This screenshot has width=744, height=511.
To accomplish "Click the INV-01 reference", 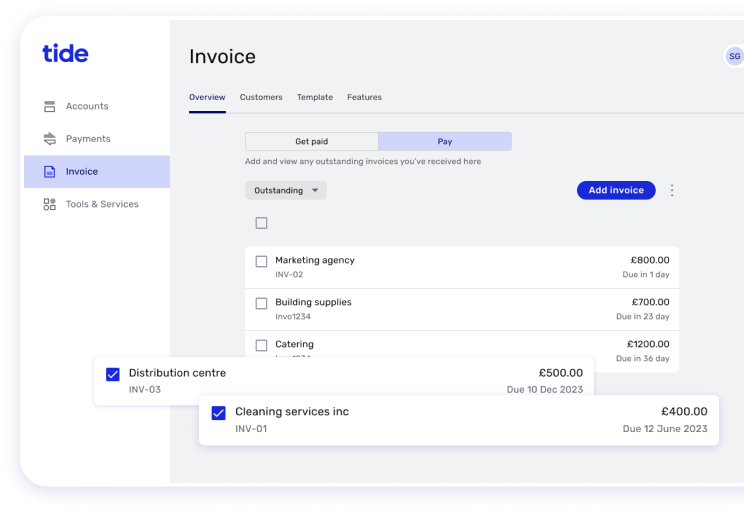I will 251,429.
